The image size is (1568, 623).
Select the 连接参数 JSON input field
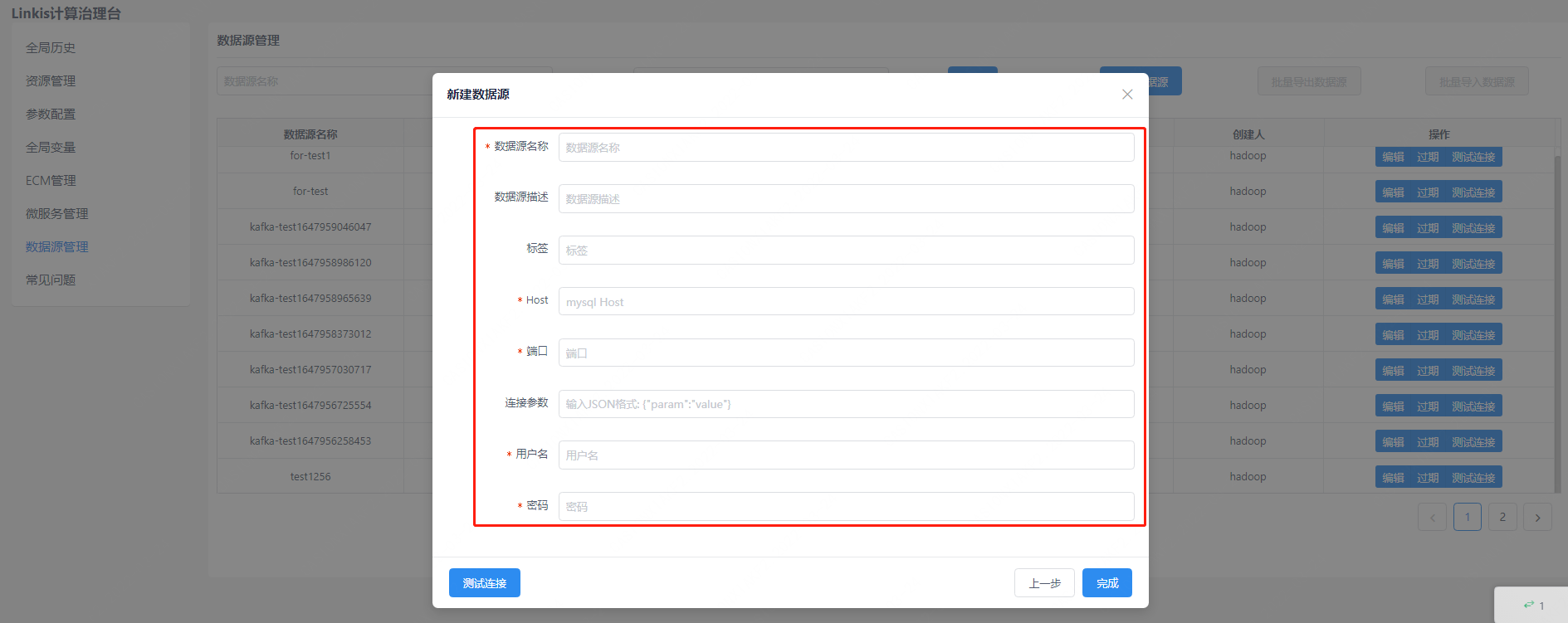tap(845, 405)
